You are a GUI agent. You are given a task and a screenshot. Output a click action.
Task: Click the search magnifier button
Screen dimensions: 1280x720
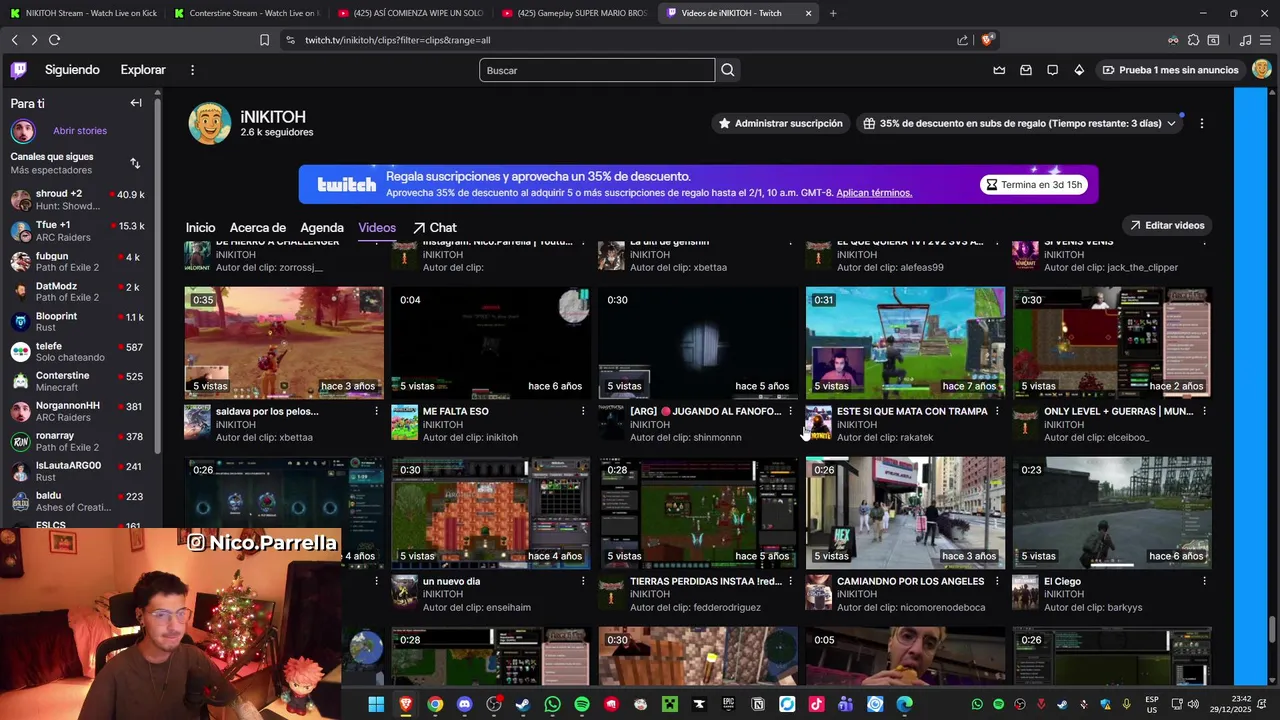click(728, 70)
